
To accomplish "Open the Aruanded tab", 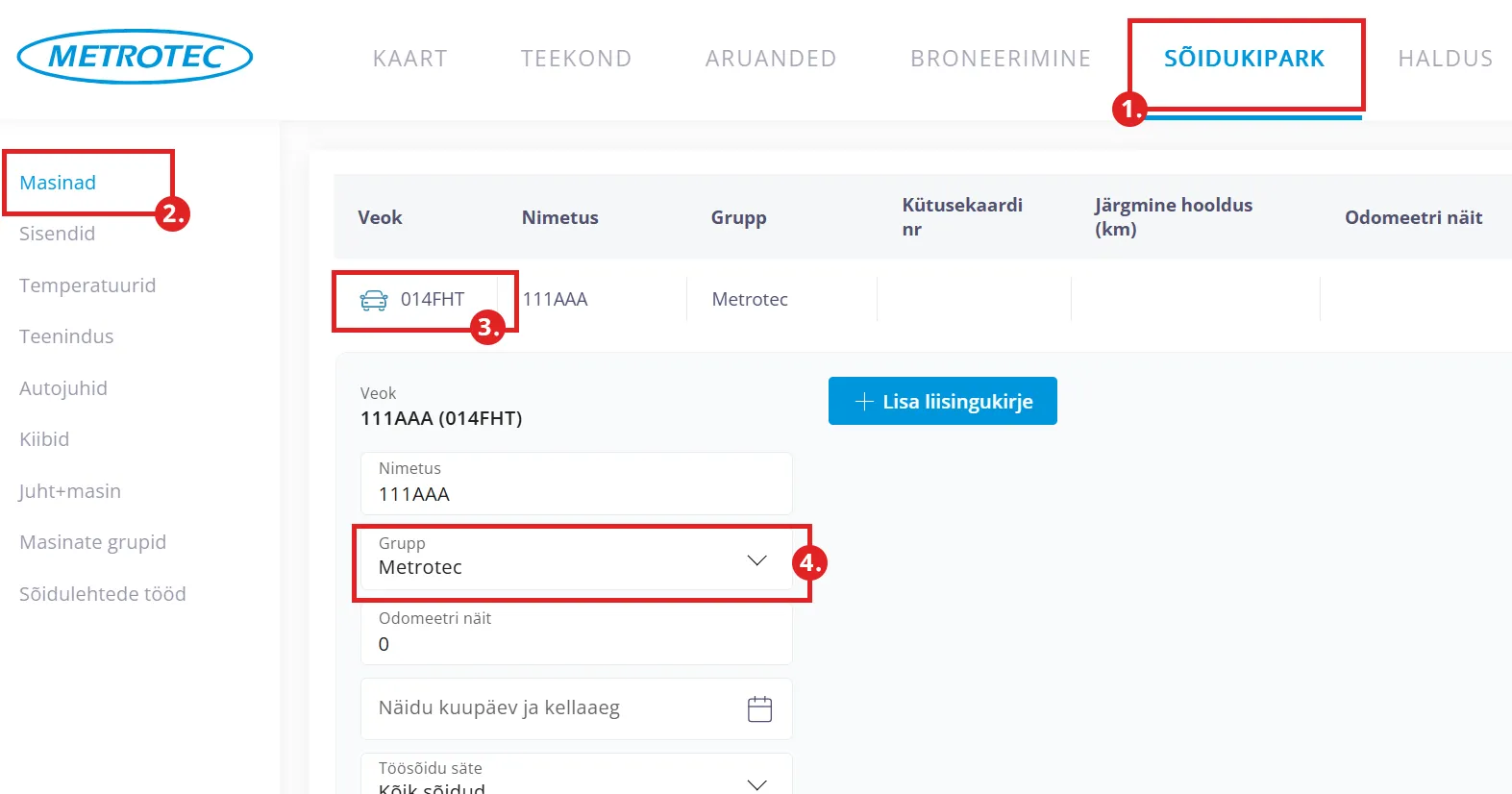I will click(x=771, y=59).
